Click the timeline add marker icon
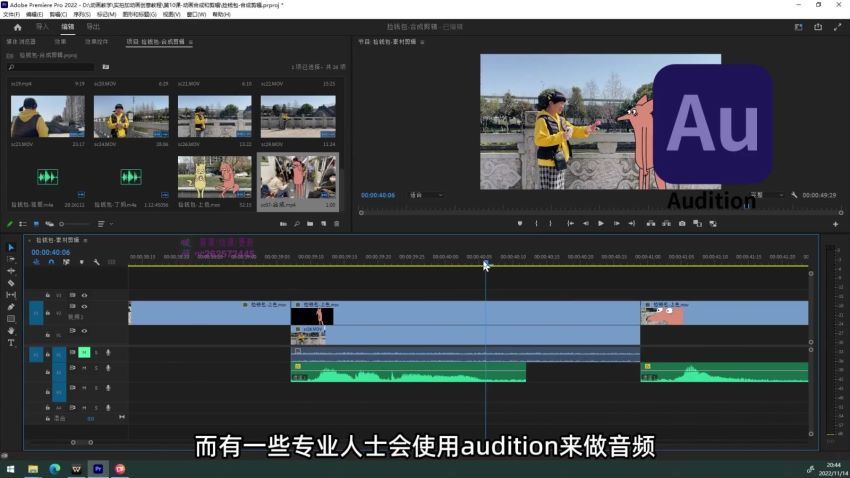Image resolution: width=850 pixels, height=478 pixels. coord(81,262)
